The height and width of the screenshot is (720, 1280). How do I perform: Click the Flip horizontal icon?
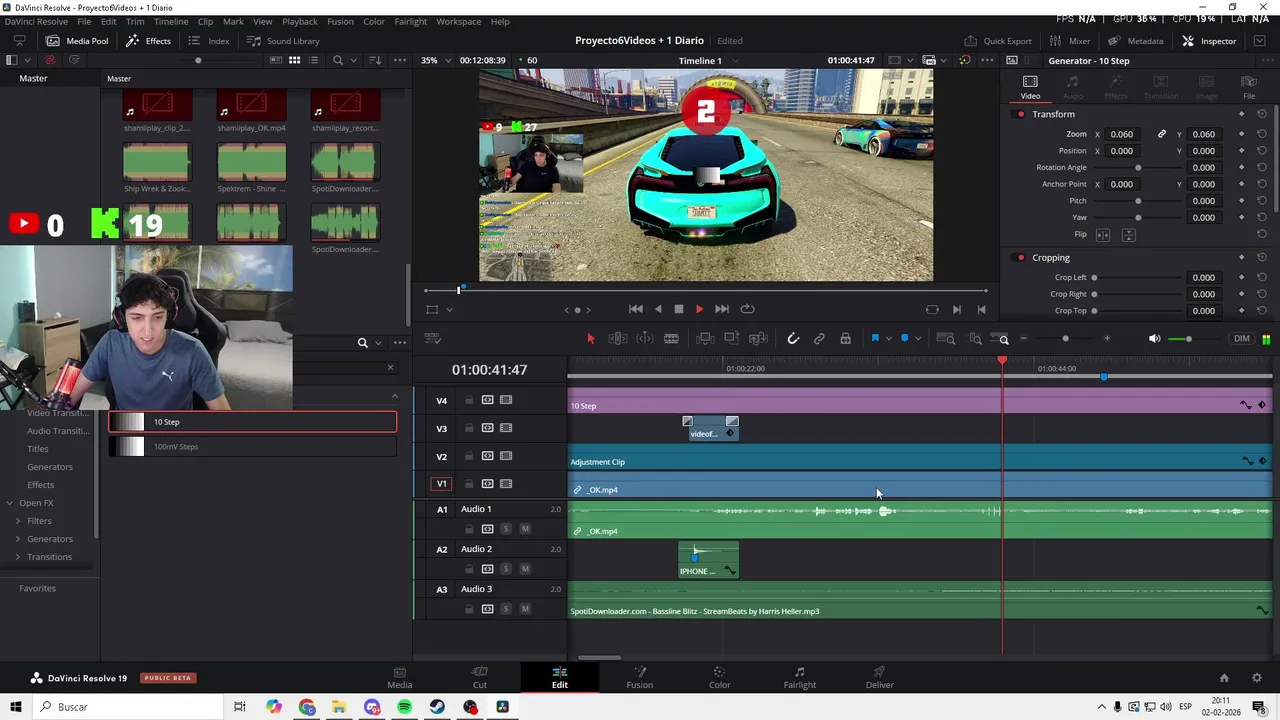[1102, 234]
